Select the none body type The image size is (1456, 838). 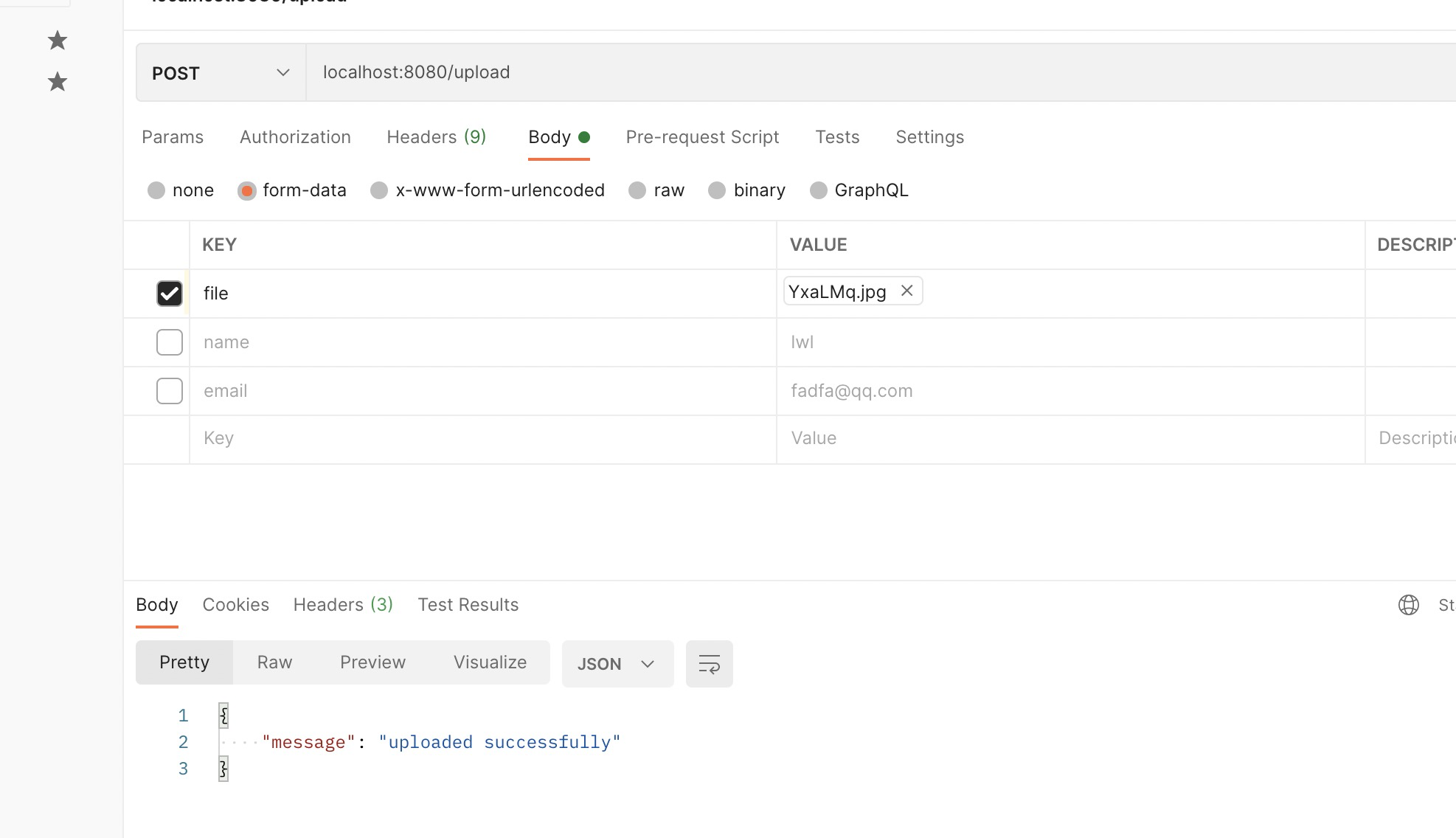click(181, 190)
